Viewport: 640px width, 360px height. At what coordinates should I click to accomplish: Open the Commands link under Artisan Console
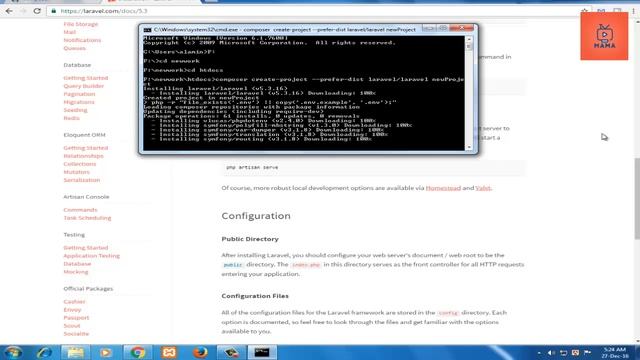pyautogui.click(x=80, y=210)
